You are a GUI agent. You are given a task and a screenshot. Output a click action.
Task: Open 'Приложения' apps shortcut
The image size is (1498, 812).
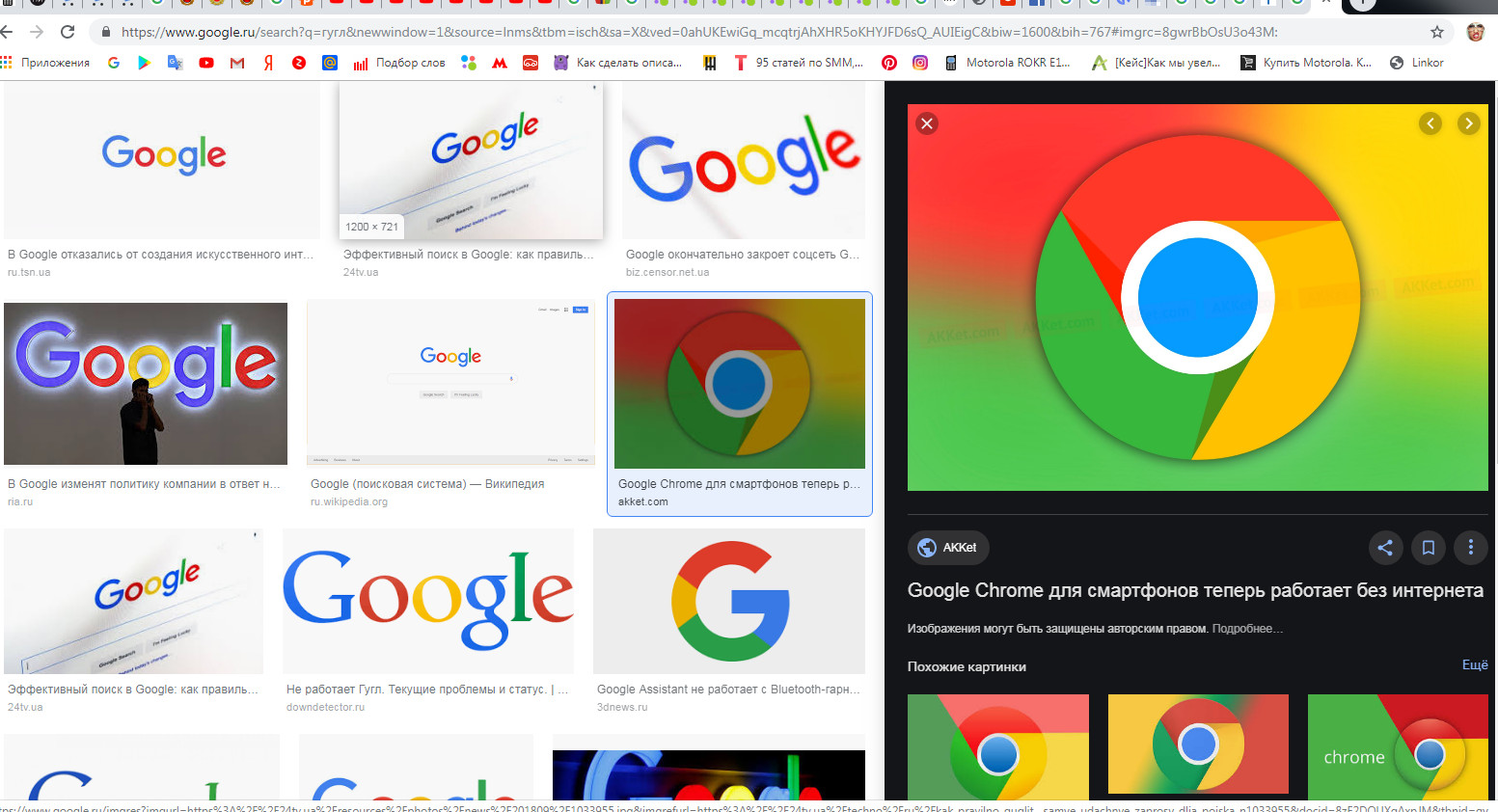pos(45,63)
